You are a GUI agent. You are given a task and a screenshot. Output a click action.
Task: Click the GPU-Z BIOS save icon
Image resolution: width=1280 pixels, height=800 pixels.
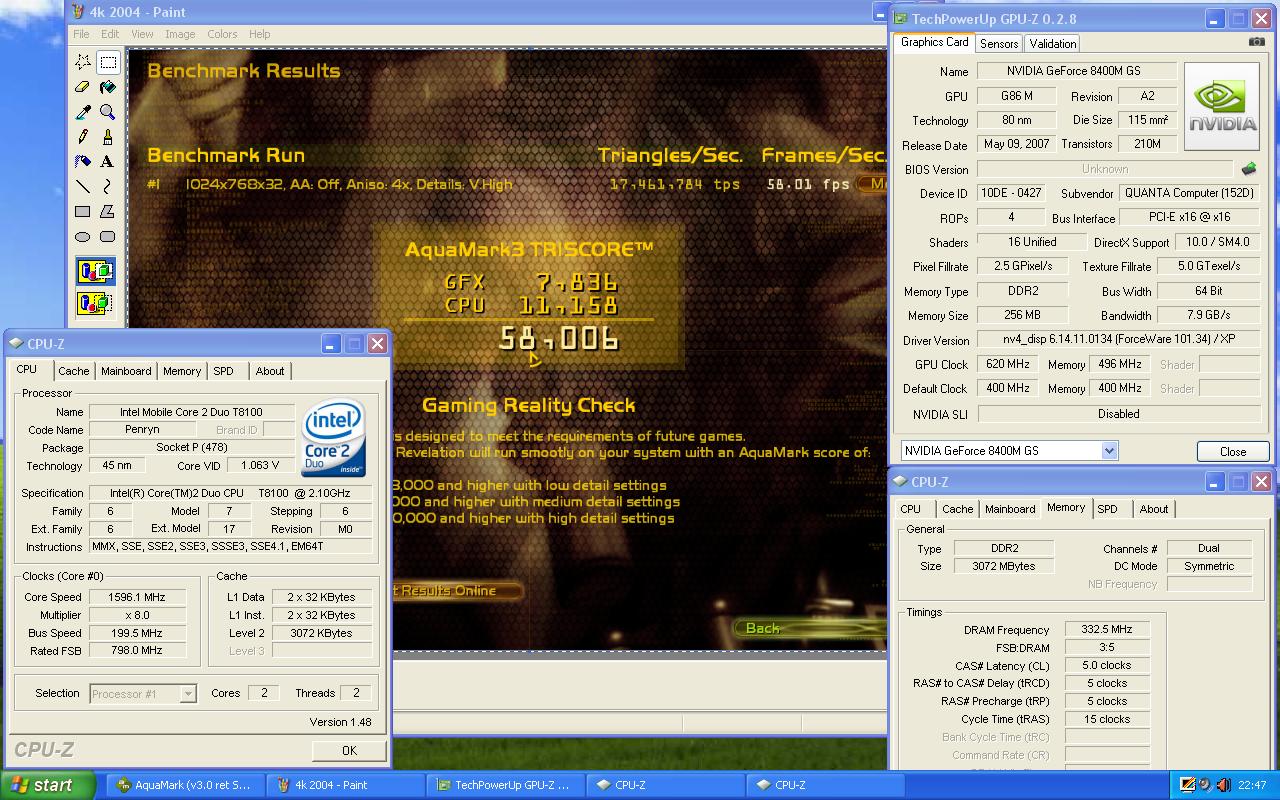coord(1248,169)
